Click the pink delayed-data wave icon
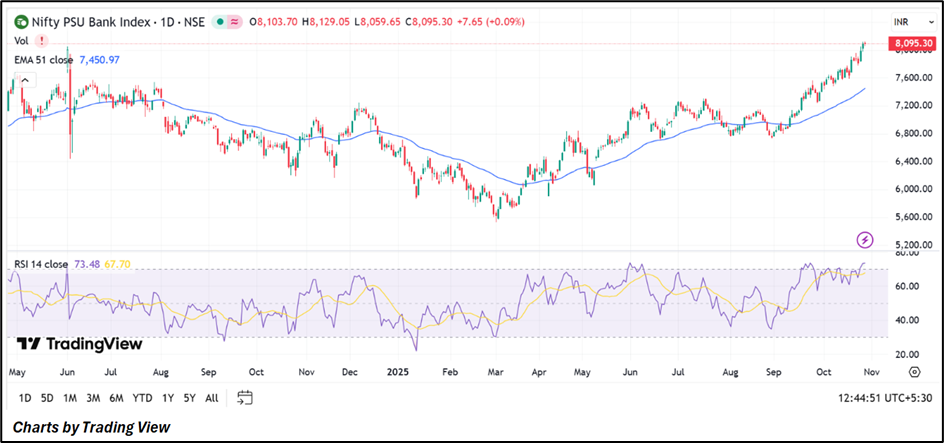Screen dimensions: 944x443 click(235, 21)
